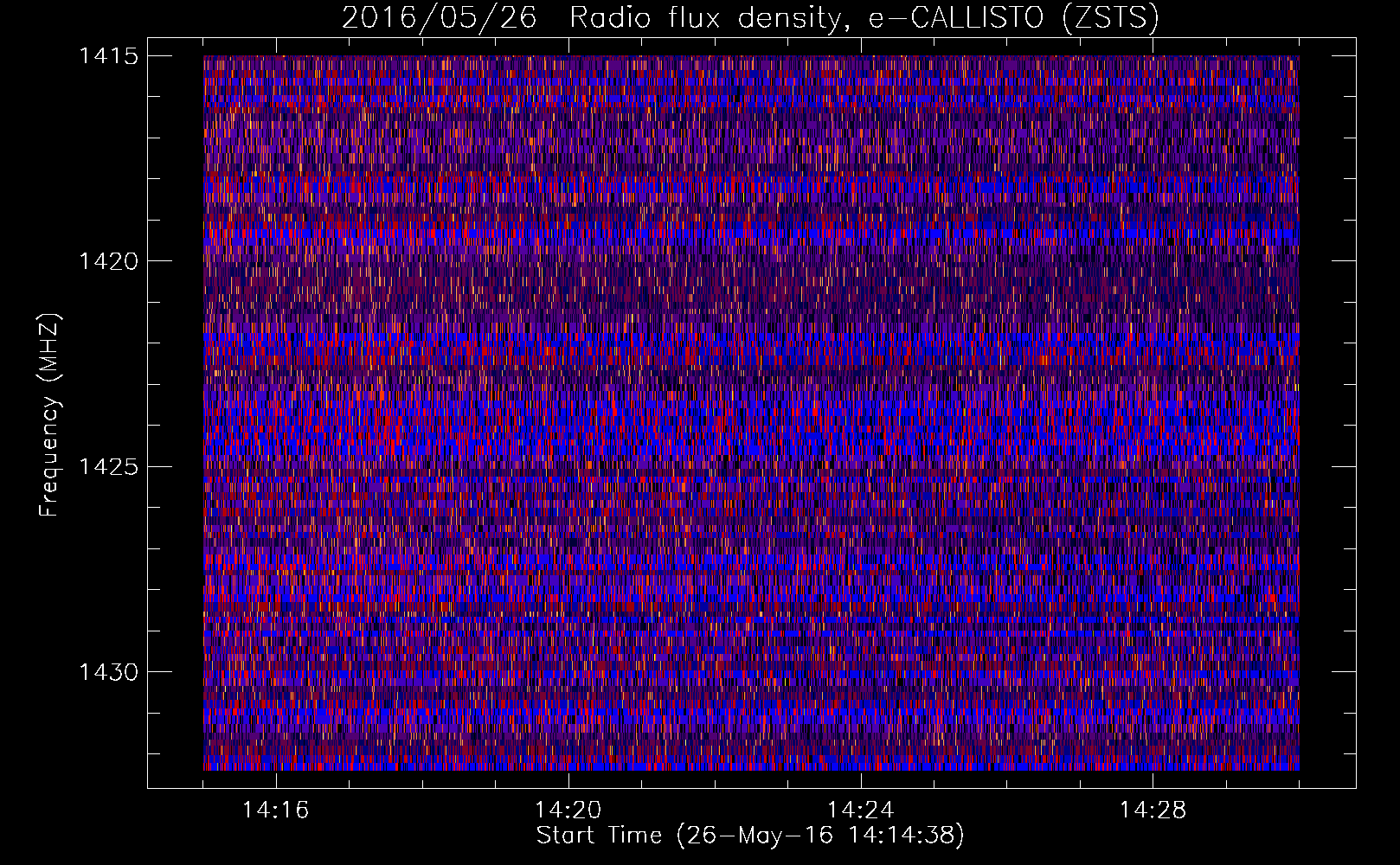Select the 1420 frequency tick label

point(108,261)
